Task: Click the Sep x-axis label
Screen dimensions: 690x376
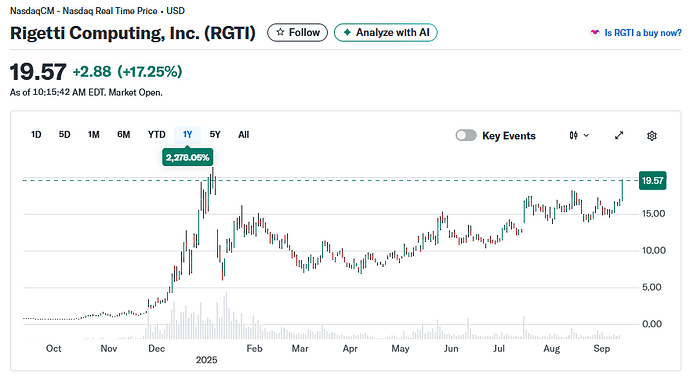Action: (602, 349)
